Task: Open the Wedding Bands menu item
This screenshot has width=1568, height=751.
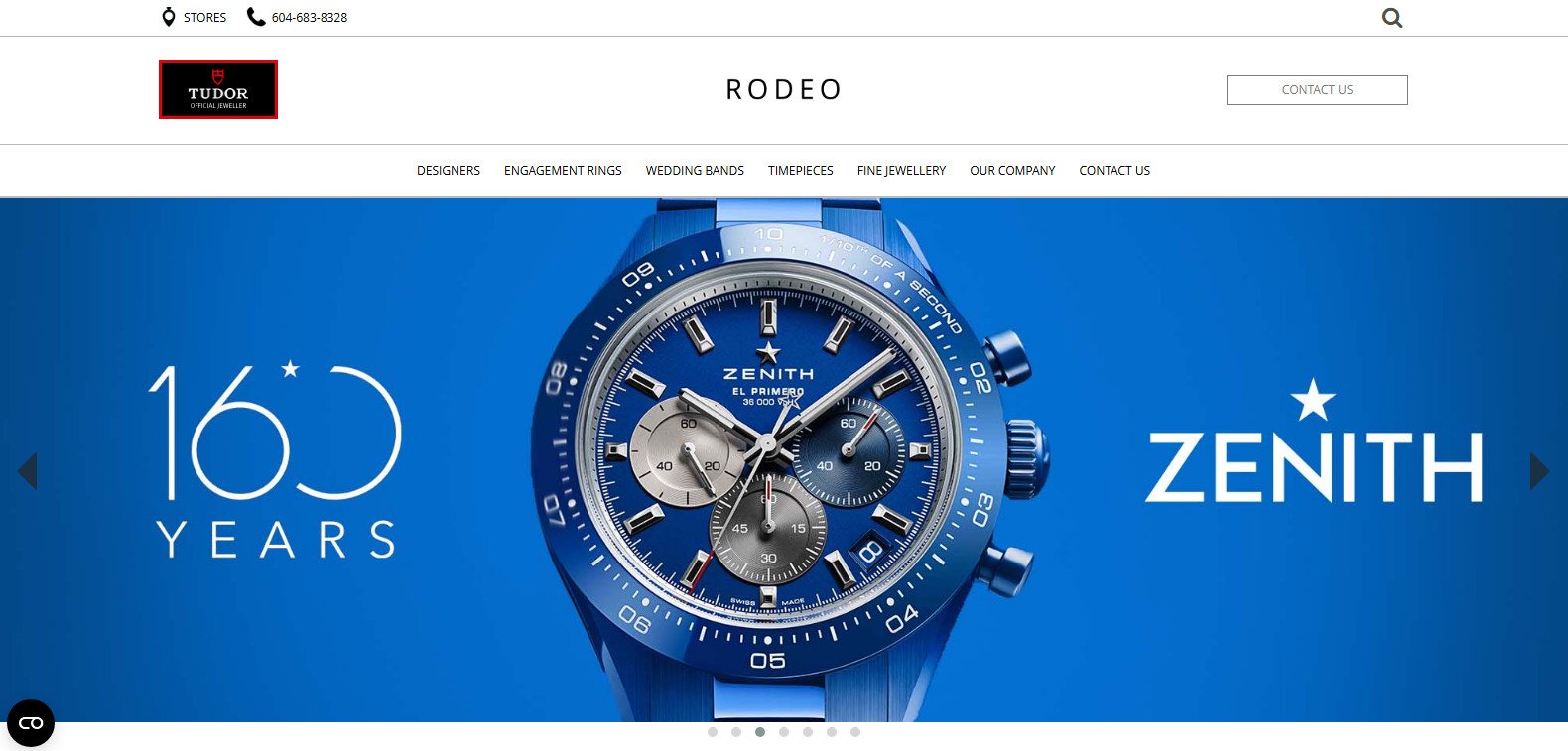Action: click(695, 171)
